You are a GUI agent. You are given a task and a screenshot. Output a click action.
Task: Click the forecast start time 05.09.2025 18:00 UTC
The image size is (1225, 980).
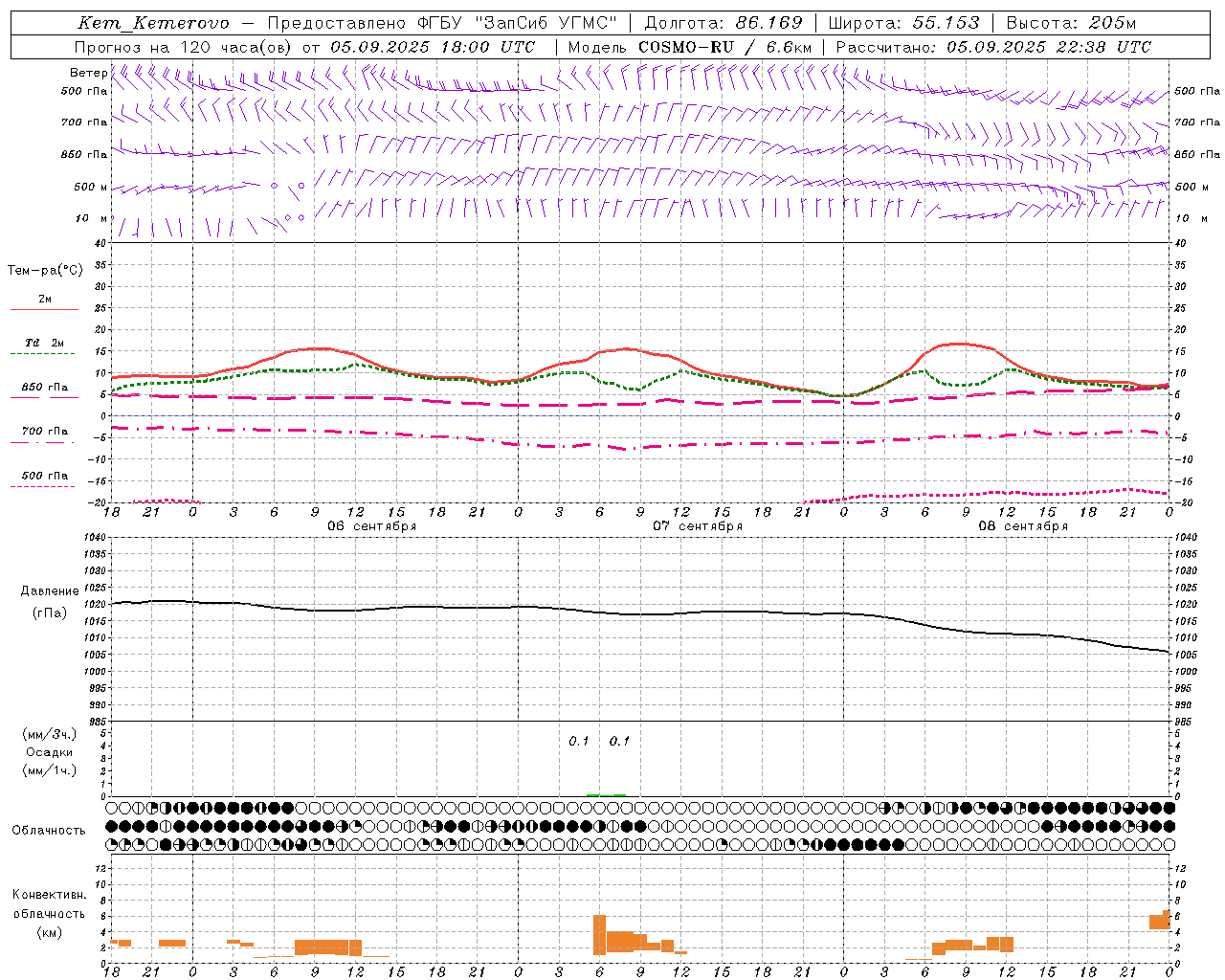tap(433, 47)
